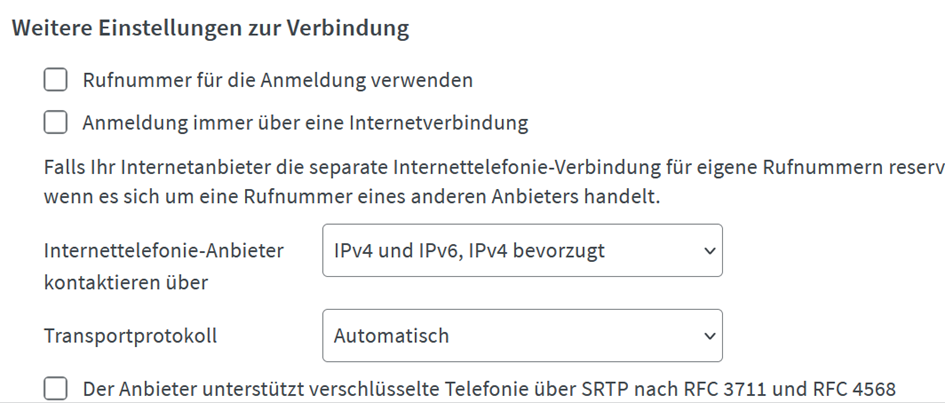Click the label 'Anmeldung immer über eine Internetverbindung'
Image resolution: width=945 pixels, height=403 pixels.
(x=305, y=123)
